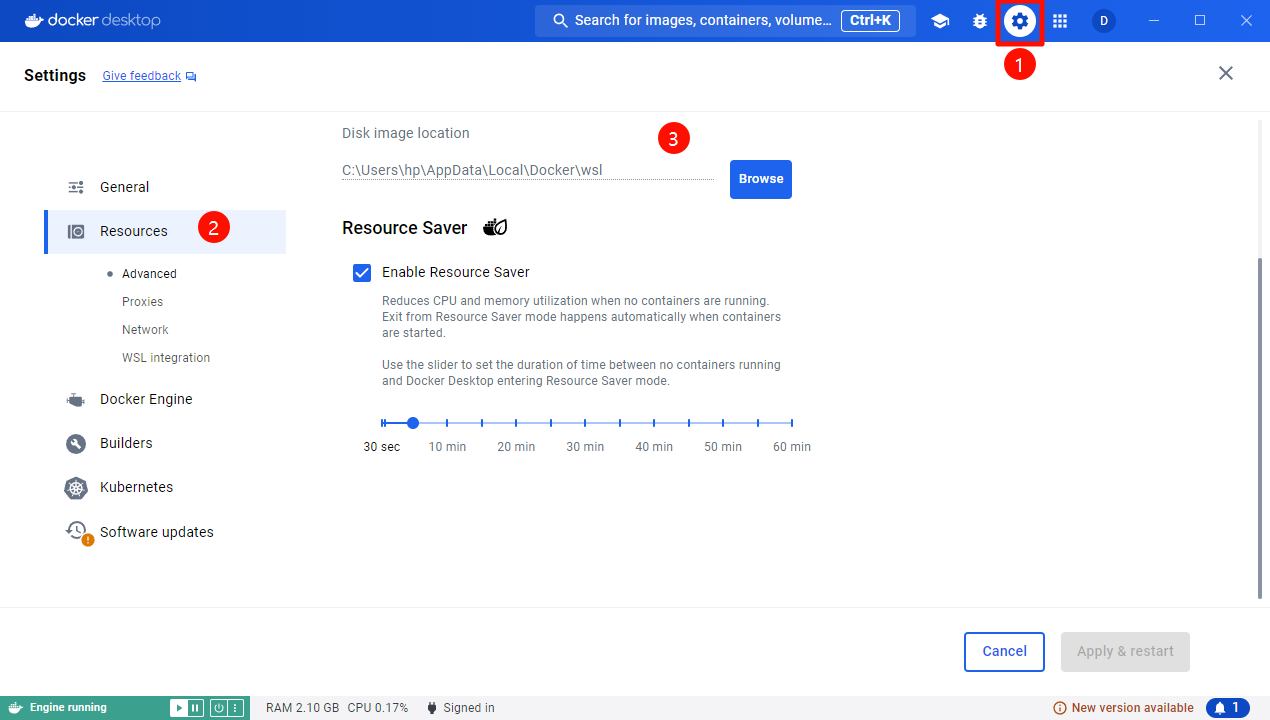Click the Docker Engine icon

click(76, 400)
